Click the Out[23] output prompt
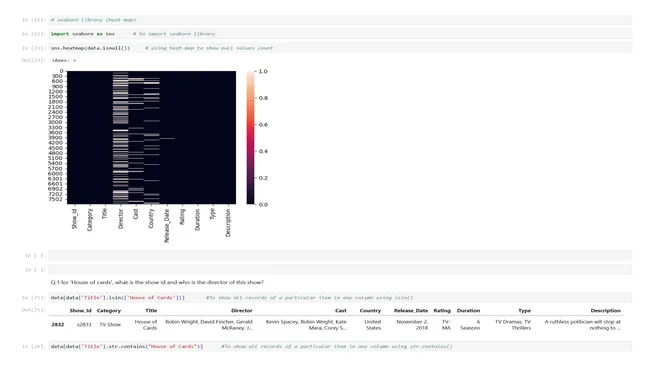Screen dimensions: 650x366 (x=33, y=61)
